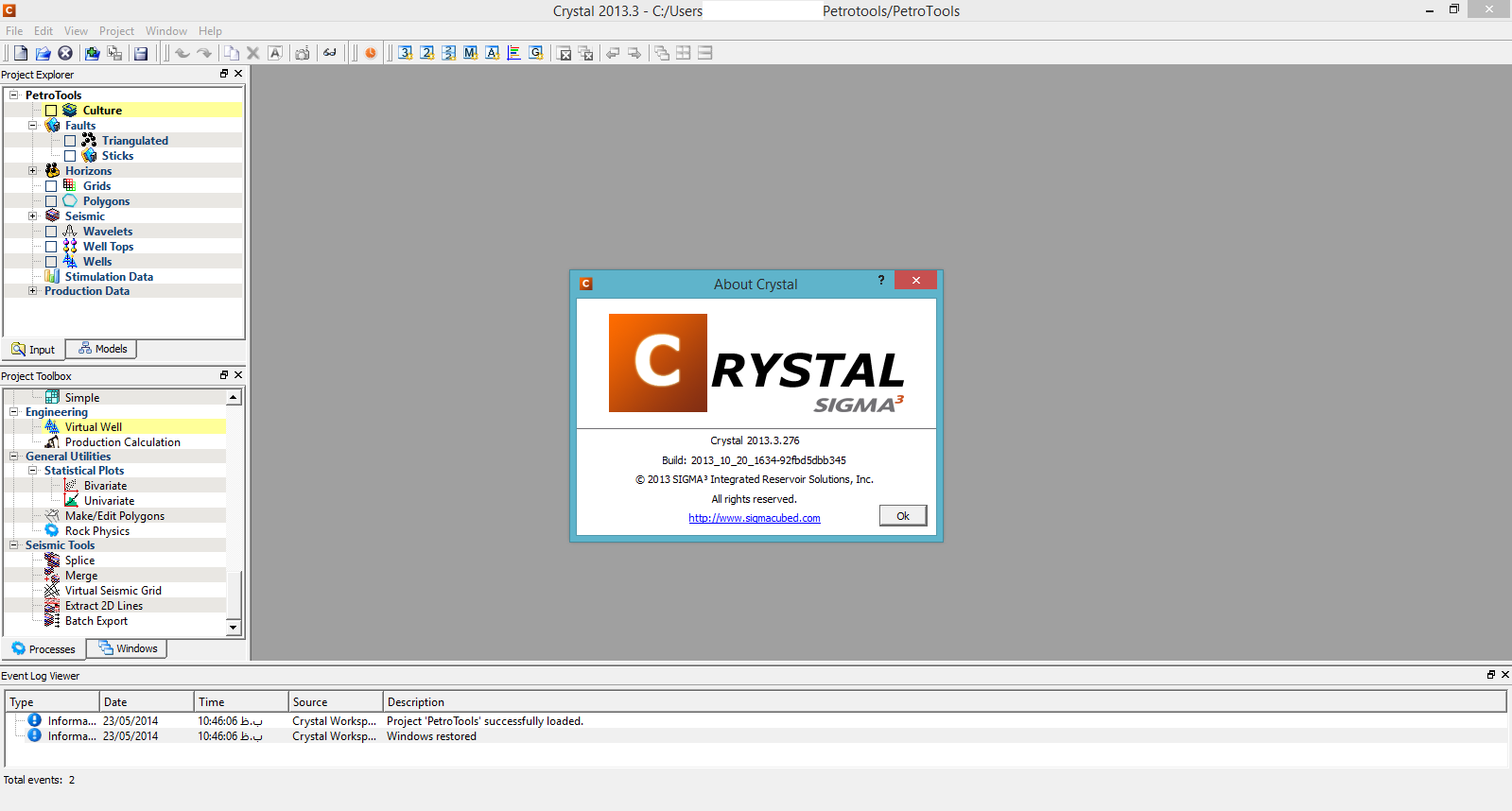Click the previous window left-arrow icon
Screen dimensions: 1512x811
click(613, 53)
